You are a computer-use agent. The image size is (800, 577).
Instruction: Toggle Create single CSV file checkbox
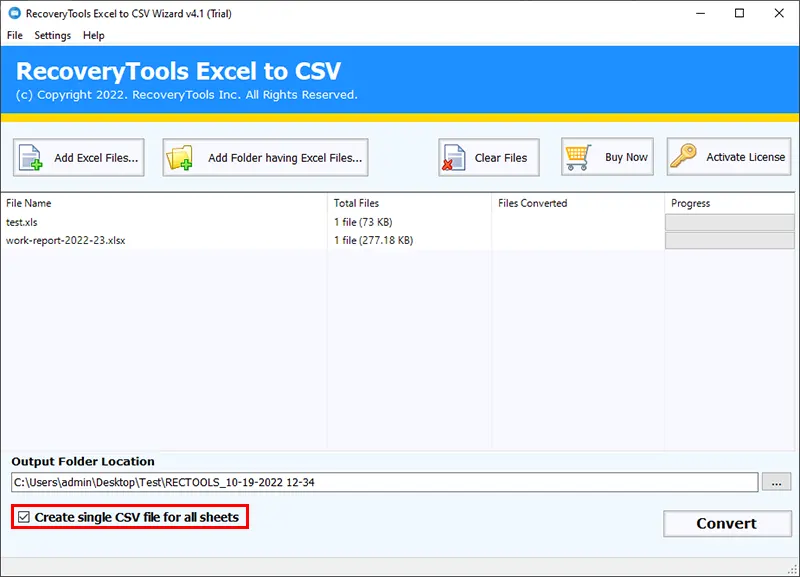pos(24,518)
